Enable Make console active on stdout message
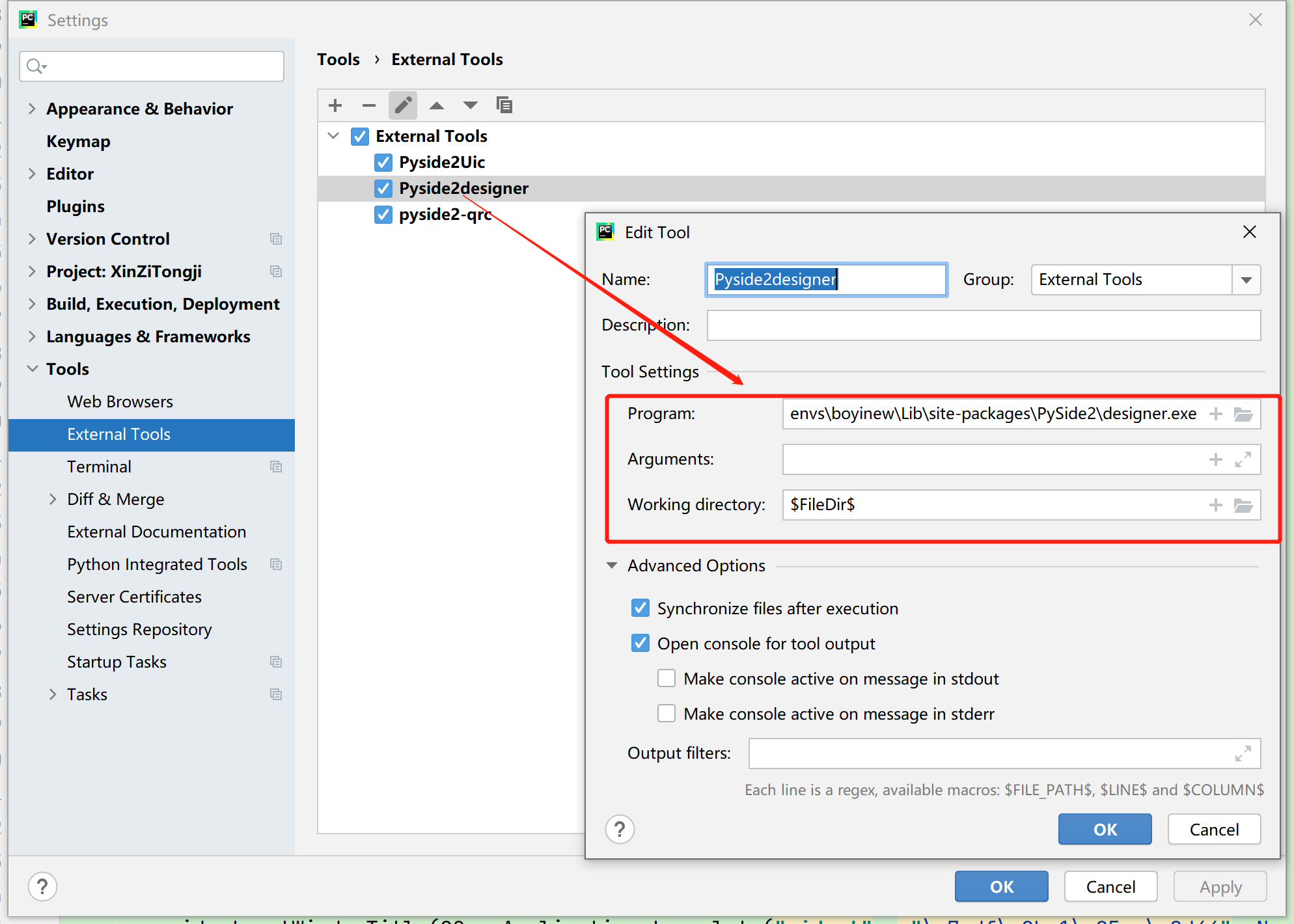This screenshot has width=1294, height=924. [x=667, y=679]
